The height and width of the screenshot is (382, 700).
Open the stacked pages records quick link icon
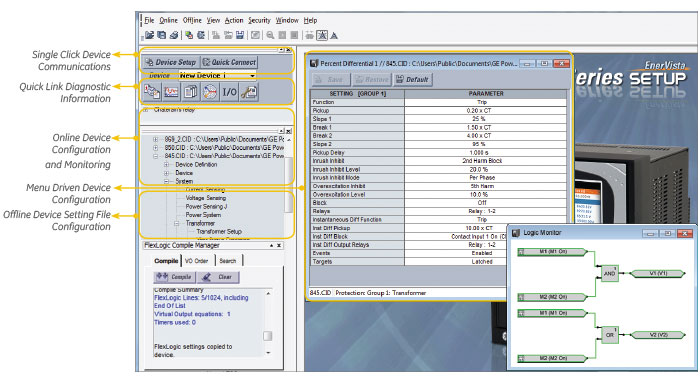[x=191, y=92]
